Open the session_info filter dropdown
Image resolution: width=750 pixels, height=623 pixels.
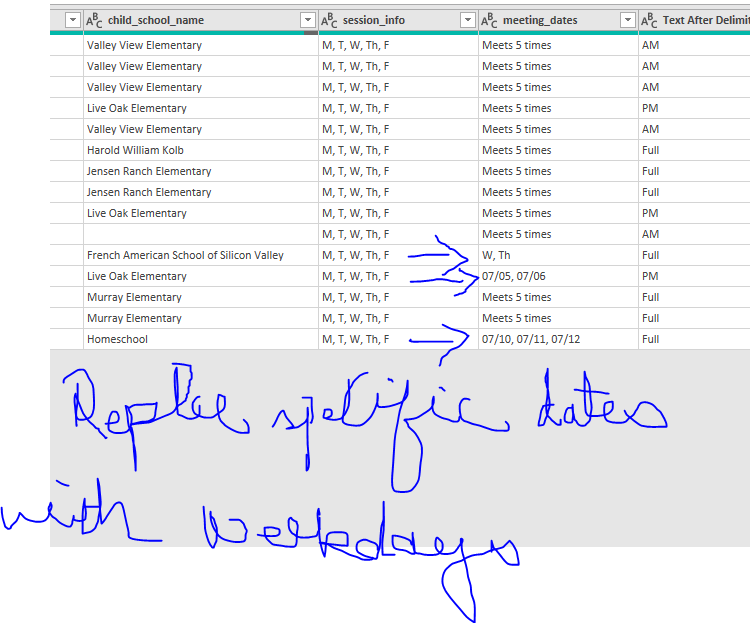pos(467,20)
